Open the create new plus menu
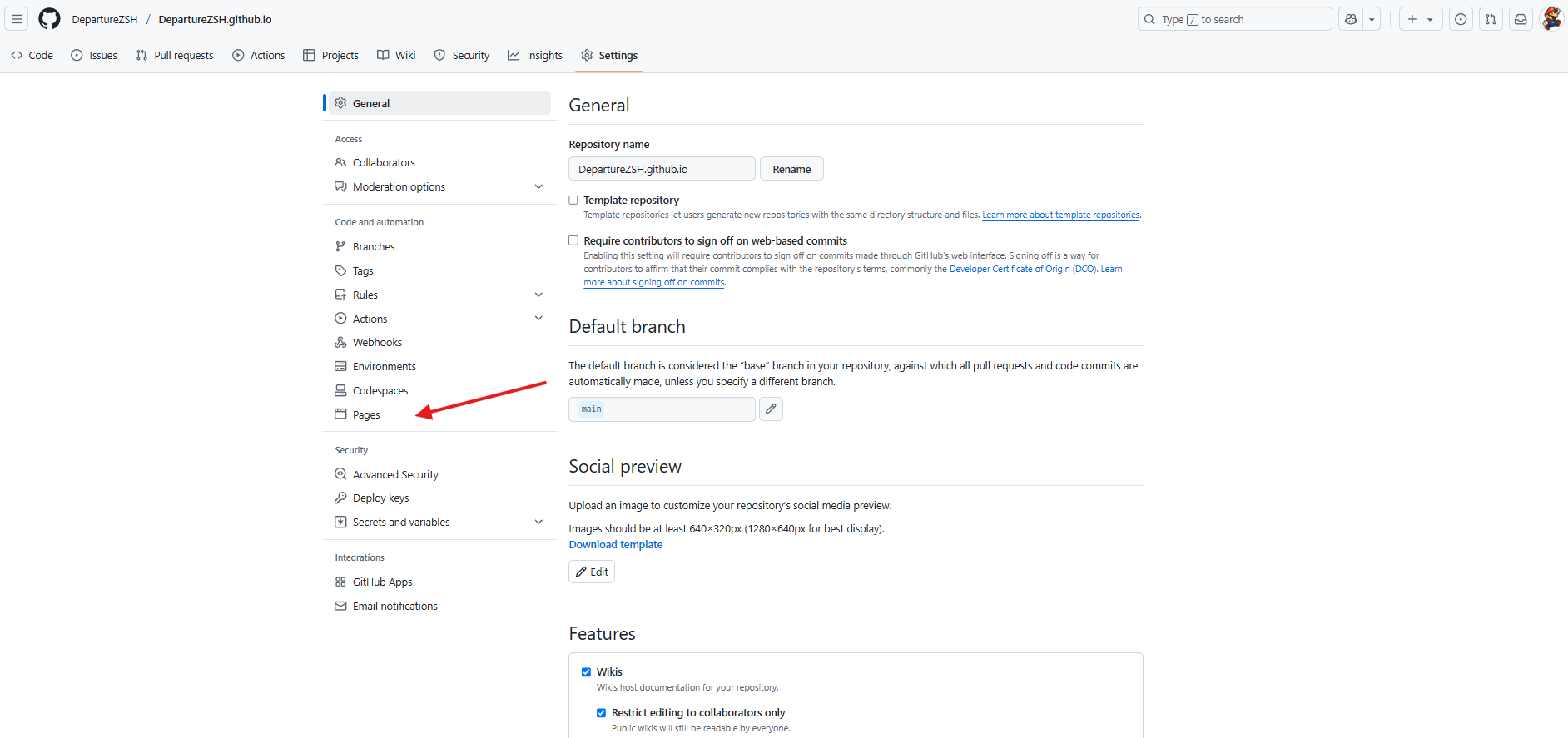Image resolution: width=1568 pixels, height=738 pixels. coord(1420,19)
